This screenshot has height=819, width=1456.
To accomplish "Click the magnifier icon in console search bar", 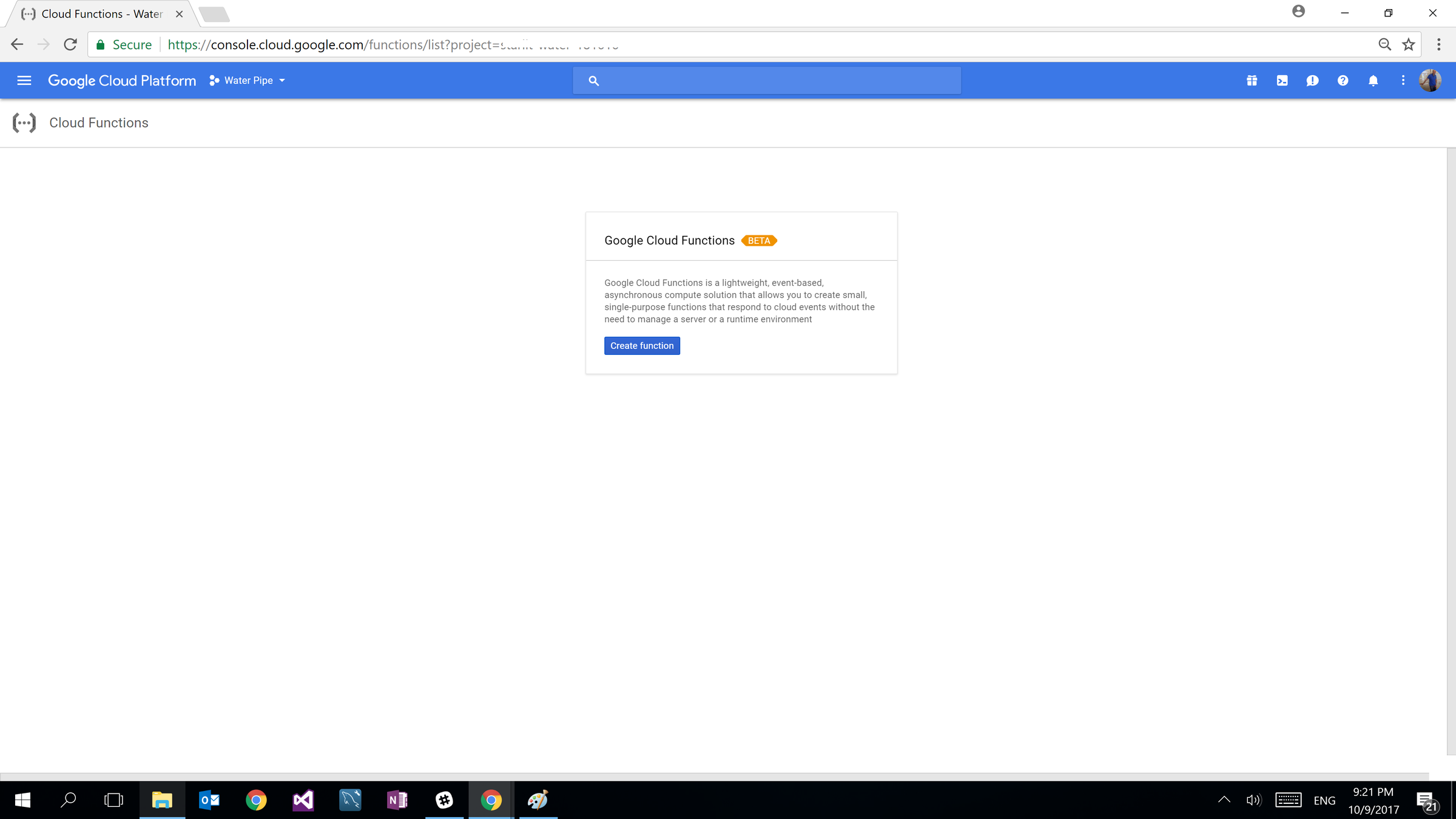I will pyautogui.click(x=594, y=81).
